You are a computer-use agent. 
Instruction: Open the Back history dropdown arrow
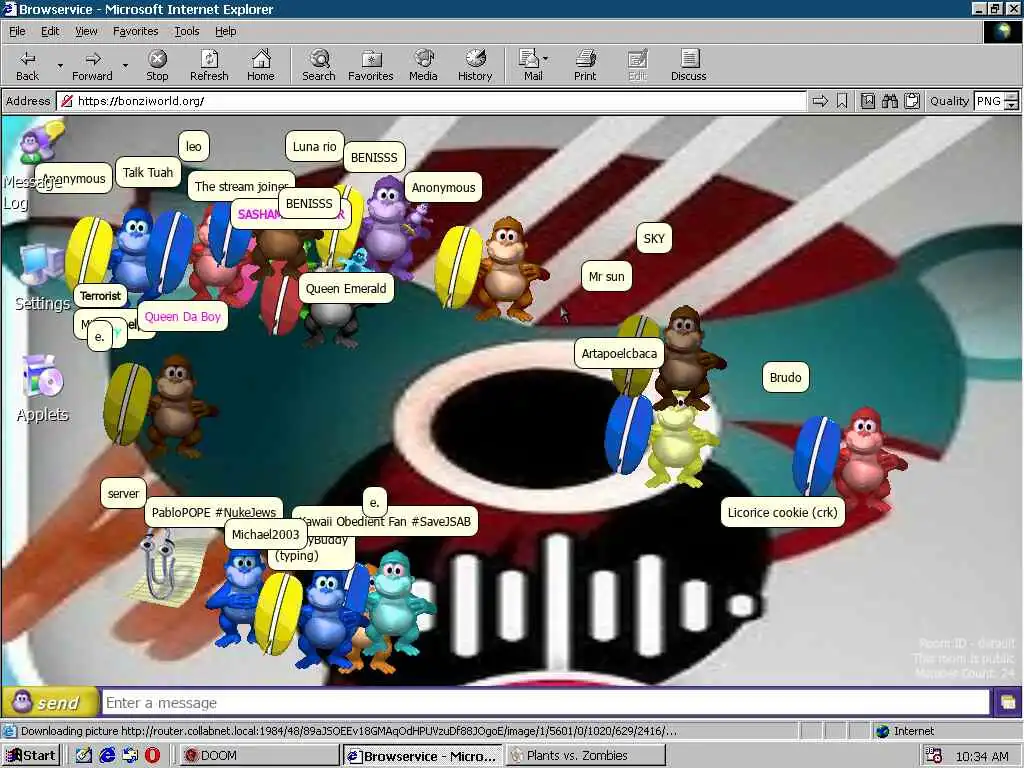(x=60, y=65)
